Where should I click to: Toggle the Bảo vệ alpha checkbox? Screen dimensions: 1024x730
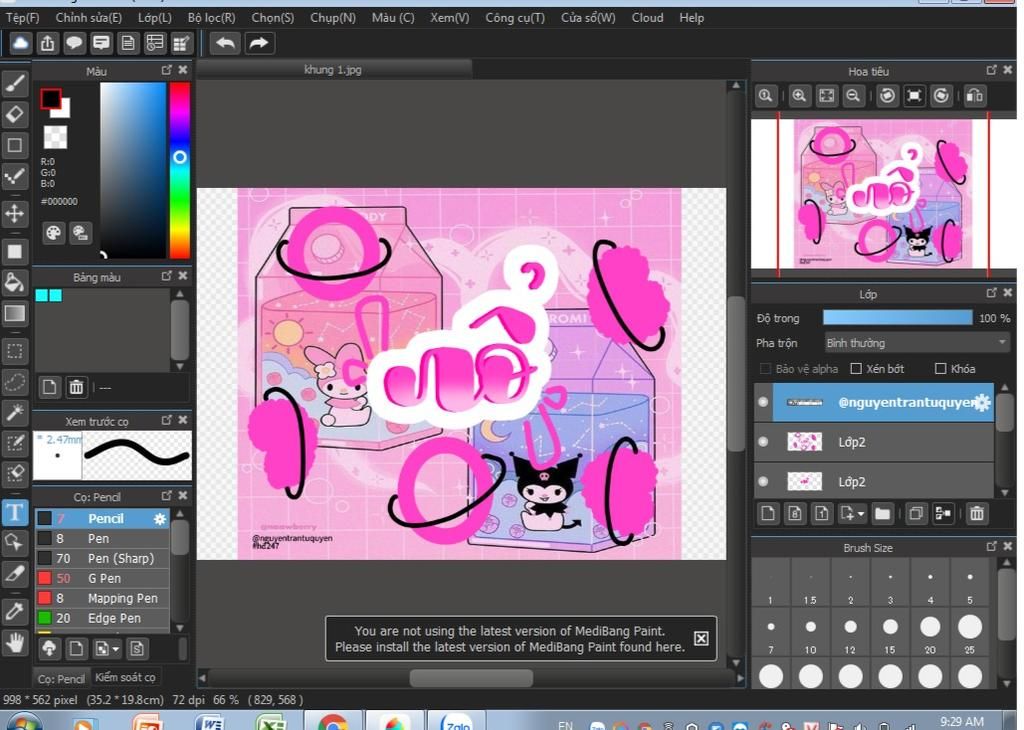point(765,369)
